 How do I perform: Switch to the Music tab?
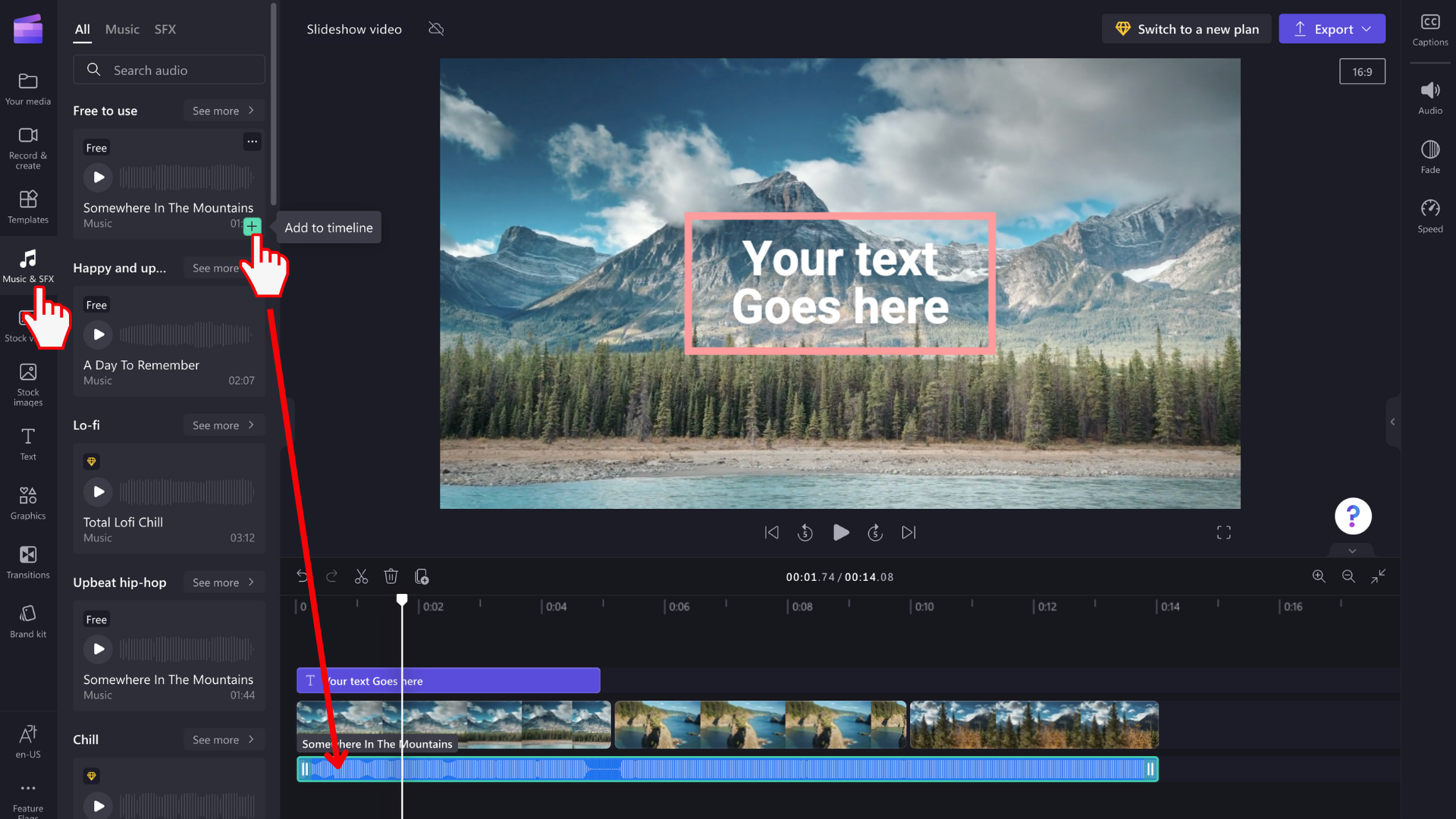tap(122, 30)
